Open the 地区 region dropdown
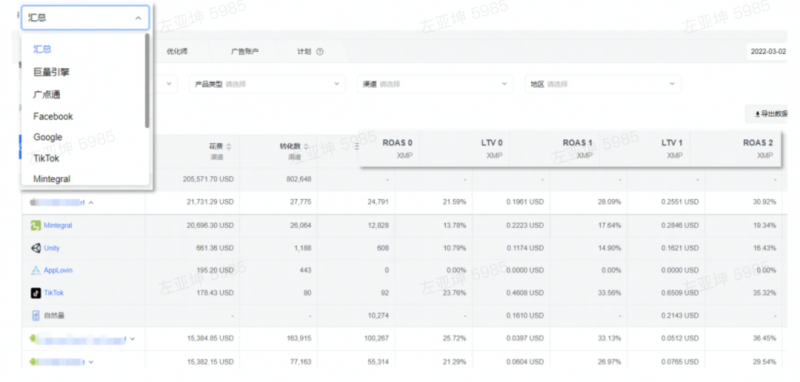Viewport: 800px width, 382px height. point(603,84)
